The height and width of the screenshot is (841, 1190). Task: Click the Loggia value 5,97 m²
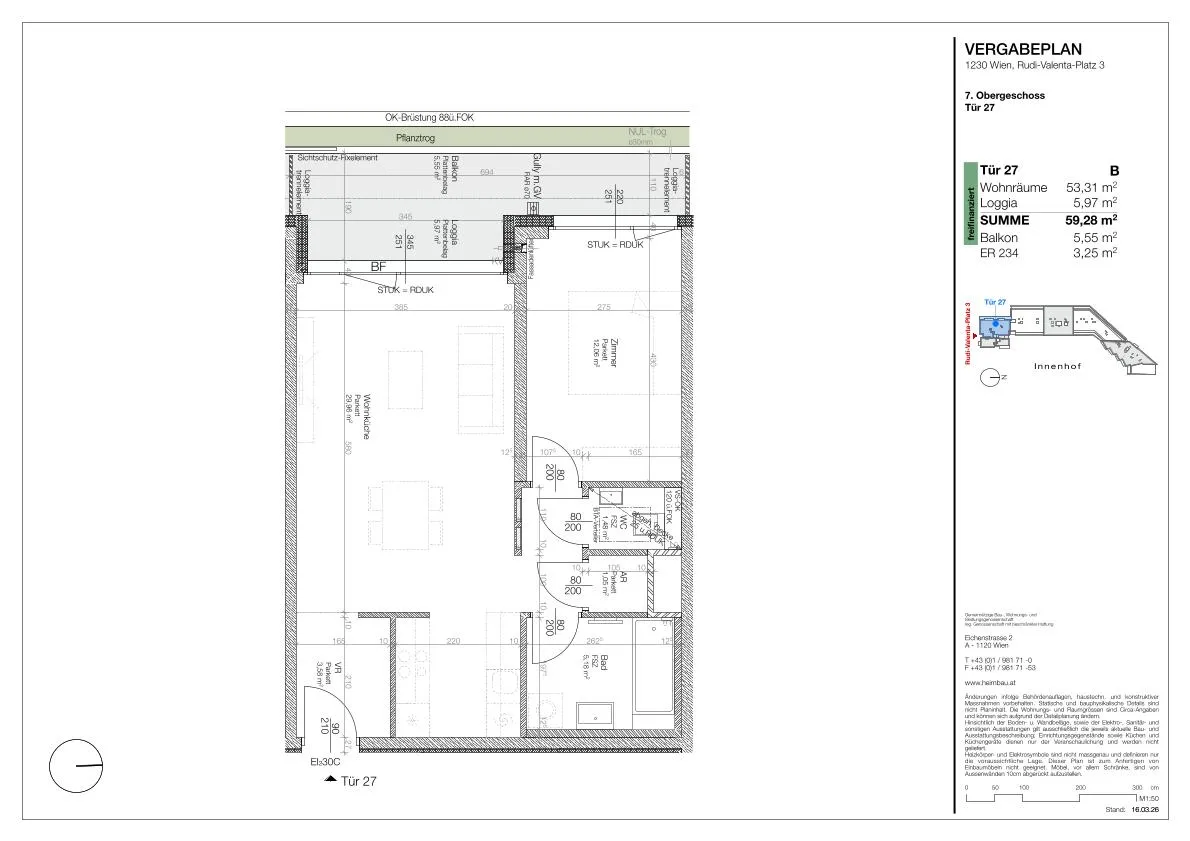click(x=1095, y=203)
